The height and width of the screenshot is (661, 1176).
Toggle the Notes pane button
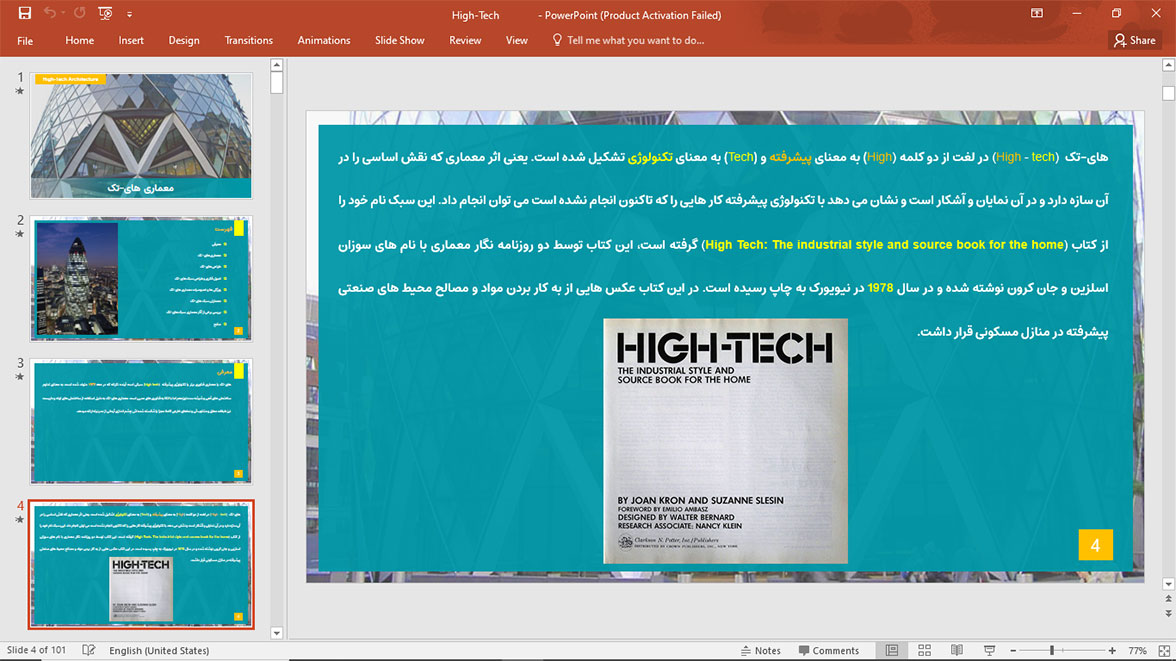coord(760,650)
